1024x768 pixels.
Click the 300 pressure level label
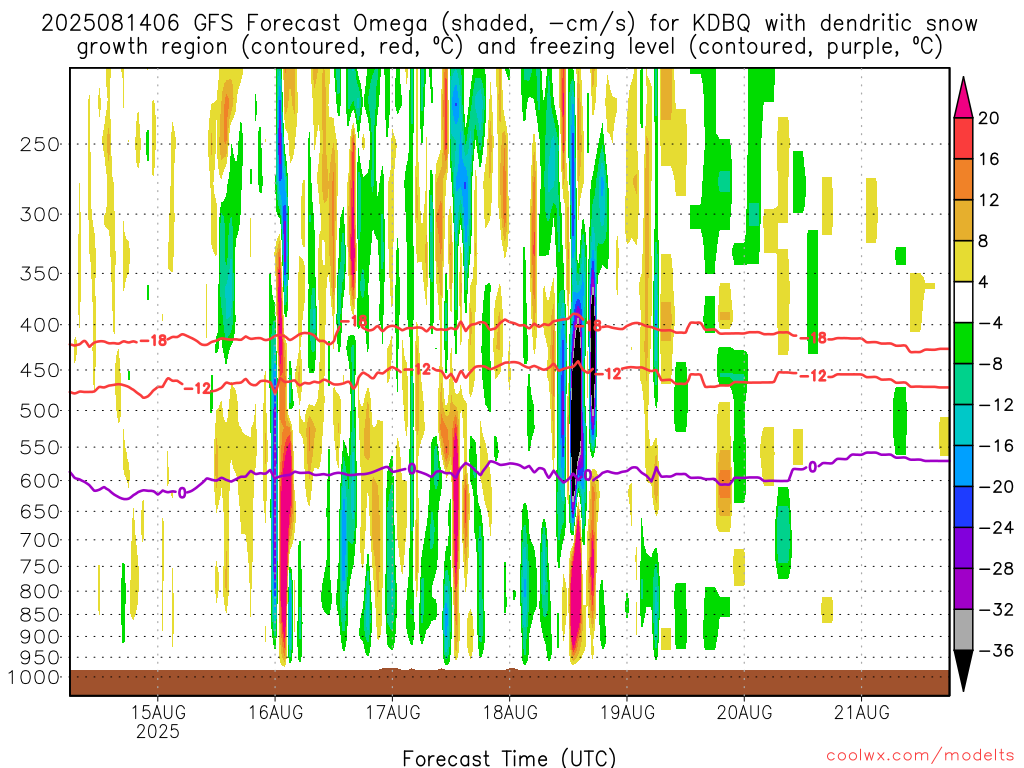click(x=40, y=214)
